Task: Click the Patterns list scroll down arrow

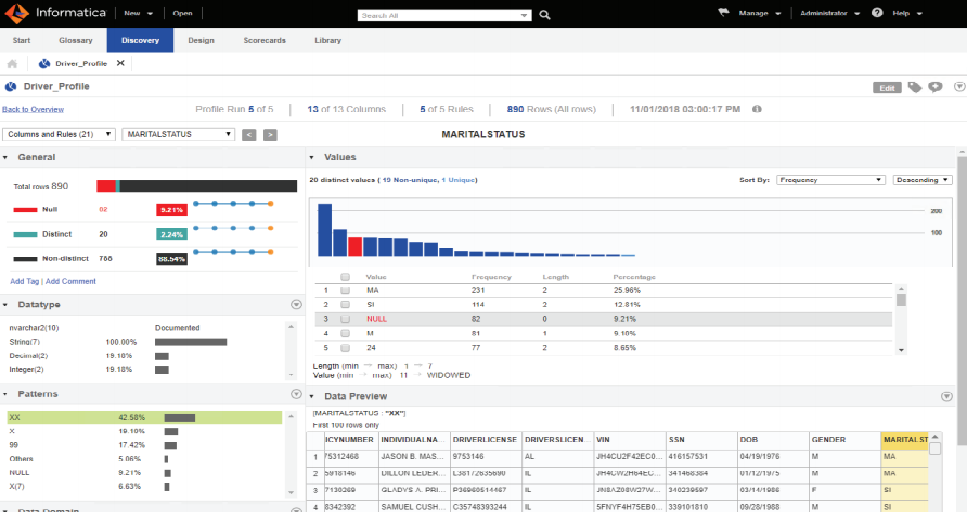Action: click(x=291, y=492)
